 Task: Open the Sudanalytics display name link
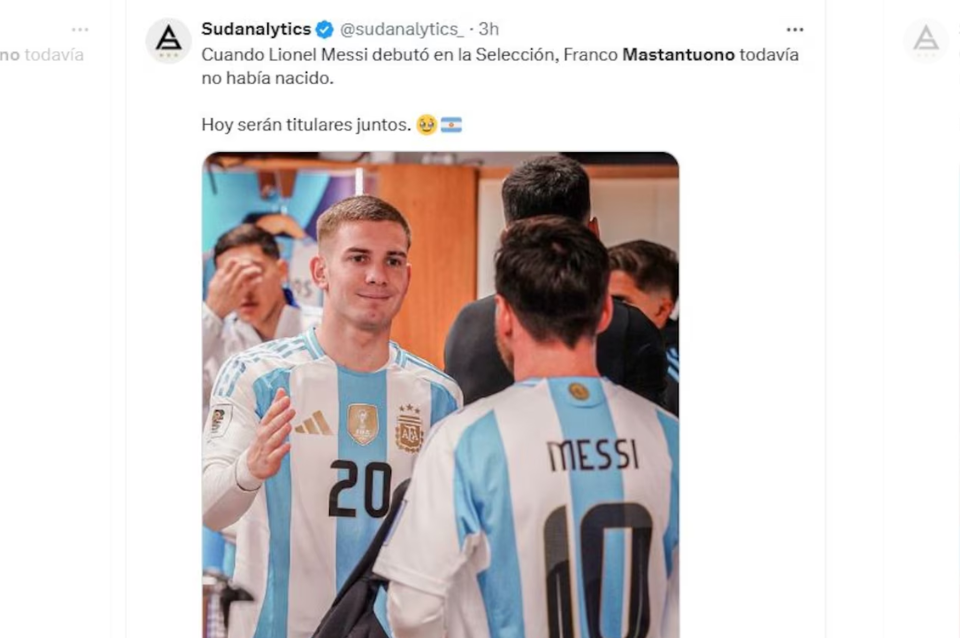click(256, 29)
